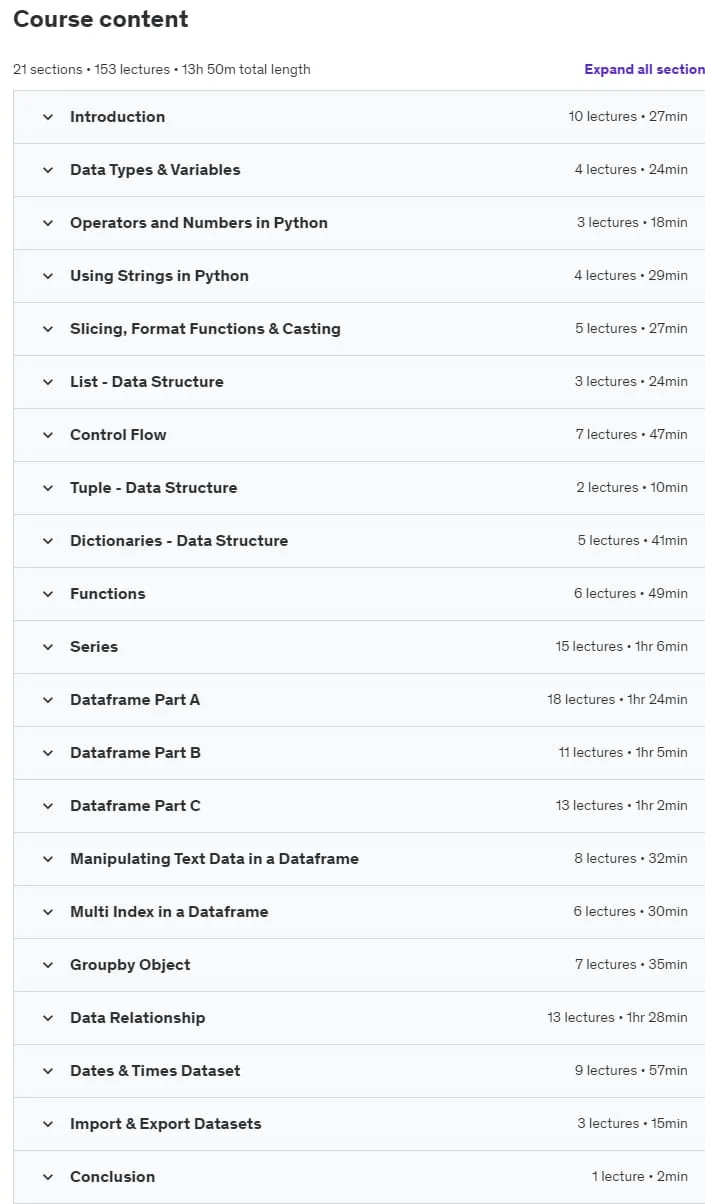
Task: Click the chevron next to Control Flow
Action: point(47,435)
